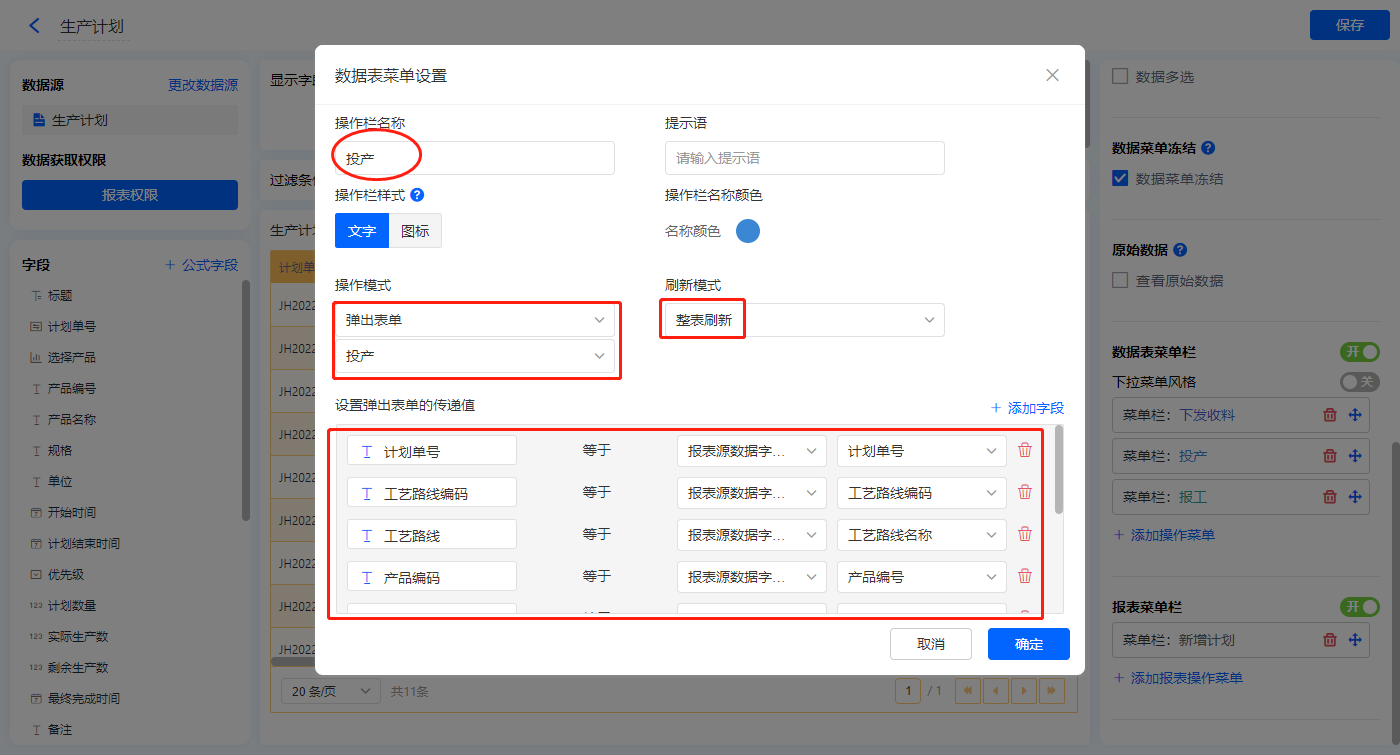Screen dimensions: 1400x755
Task: Select the 文字 style tab
Action: pyautogui.click(x=362, y=231)
